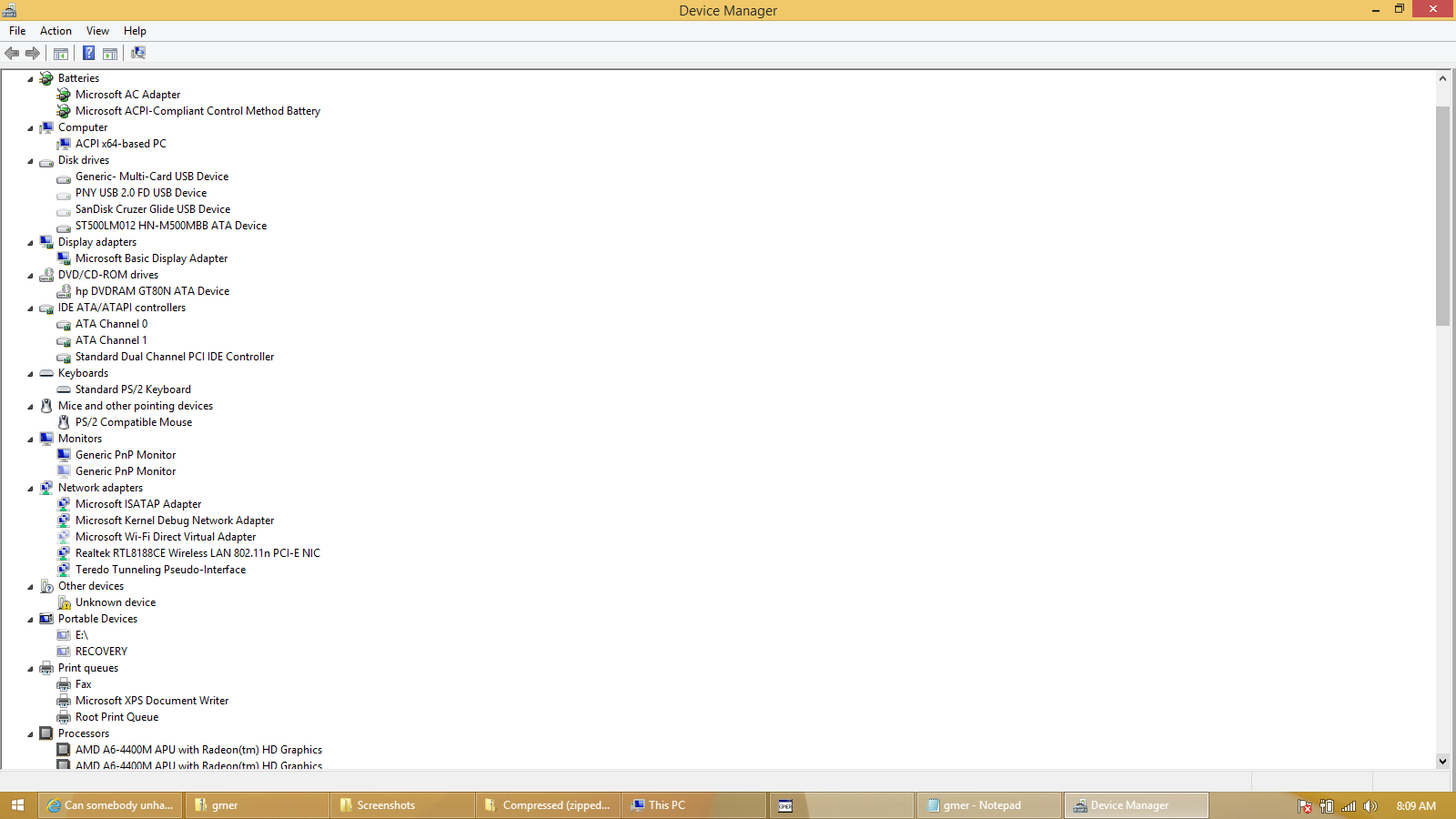This screenshot has height=819, width=1456.
Task: Select Microsoft XPS Document Writer
Action: coord(152,701)
